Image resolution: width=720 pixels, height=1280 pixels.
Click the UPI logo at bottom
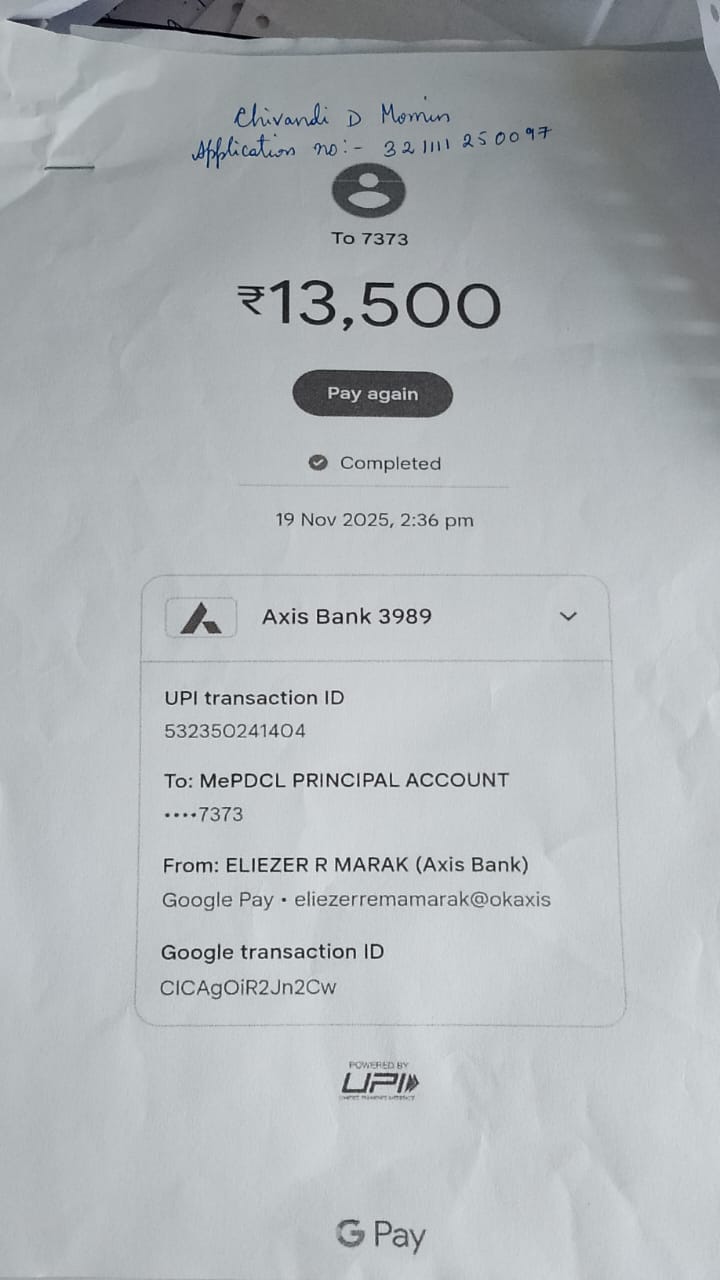click(381, 1082)
